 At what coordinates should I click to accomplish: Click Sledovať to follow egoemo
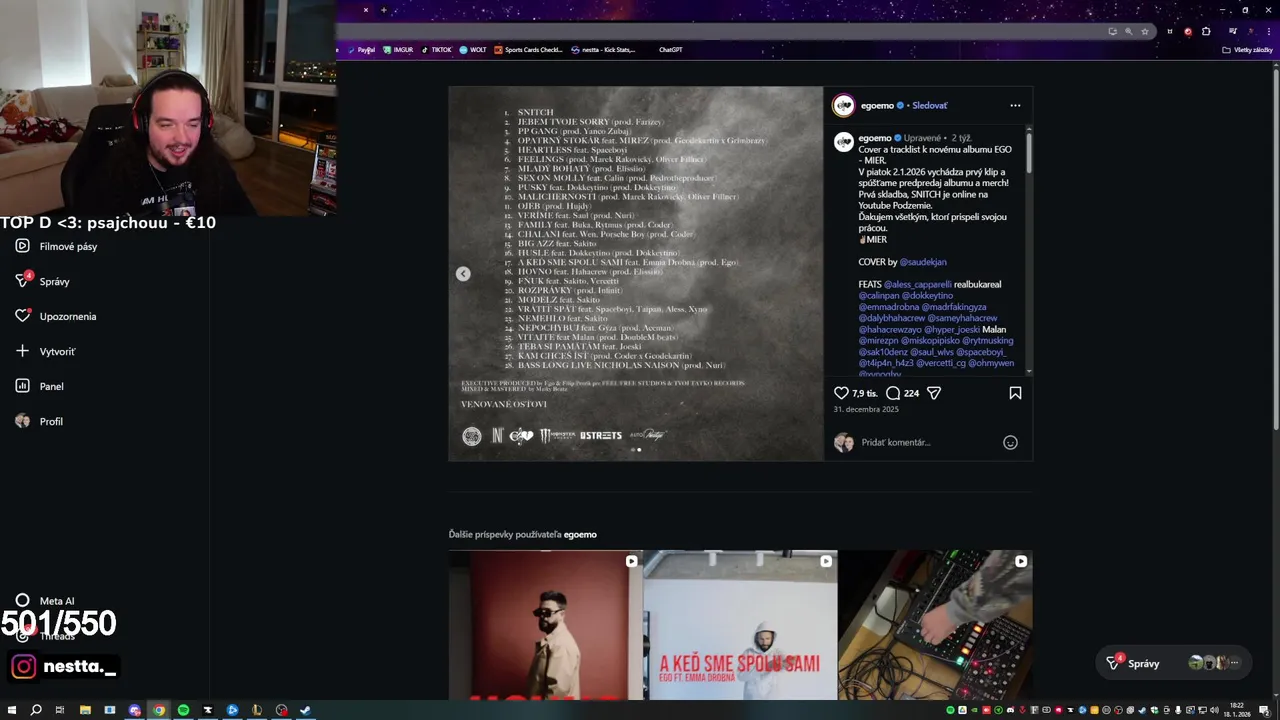(x=929, y=105)
